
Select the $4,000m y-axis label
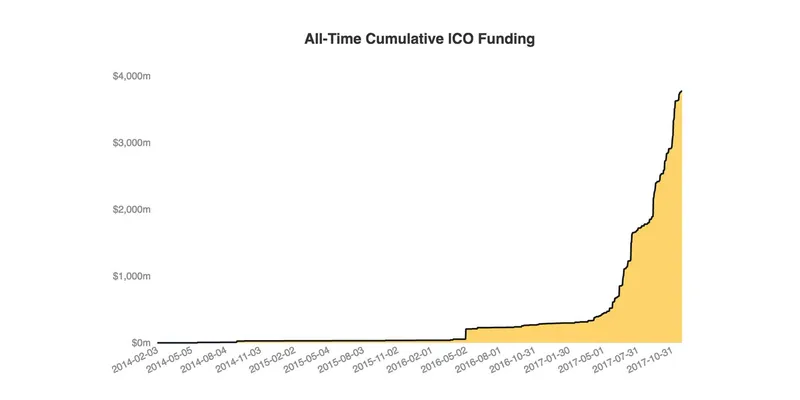coord(131,77)
